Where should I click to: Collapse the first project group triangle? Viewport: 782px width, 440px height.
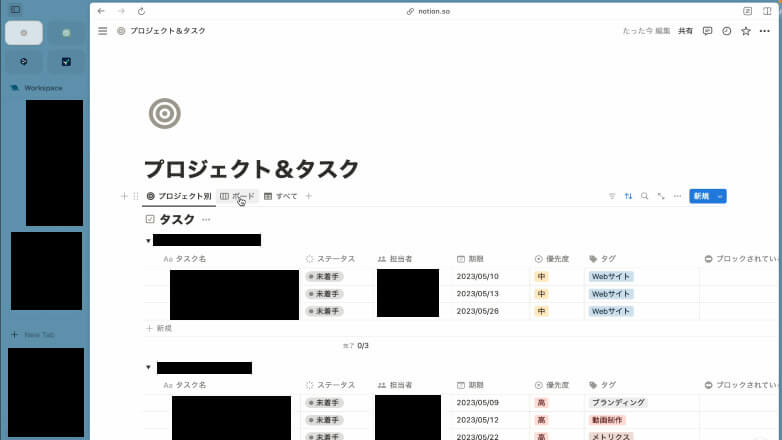coord(148,241)
